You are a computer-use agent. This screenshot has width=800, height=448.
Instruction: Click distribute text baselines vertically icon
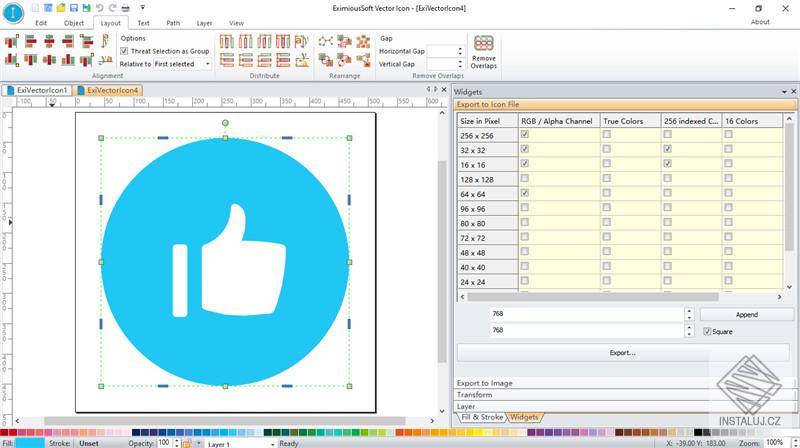(302, 60)
